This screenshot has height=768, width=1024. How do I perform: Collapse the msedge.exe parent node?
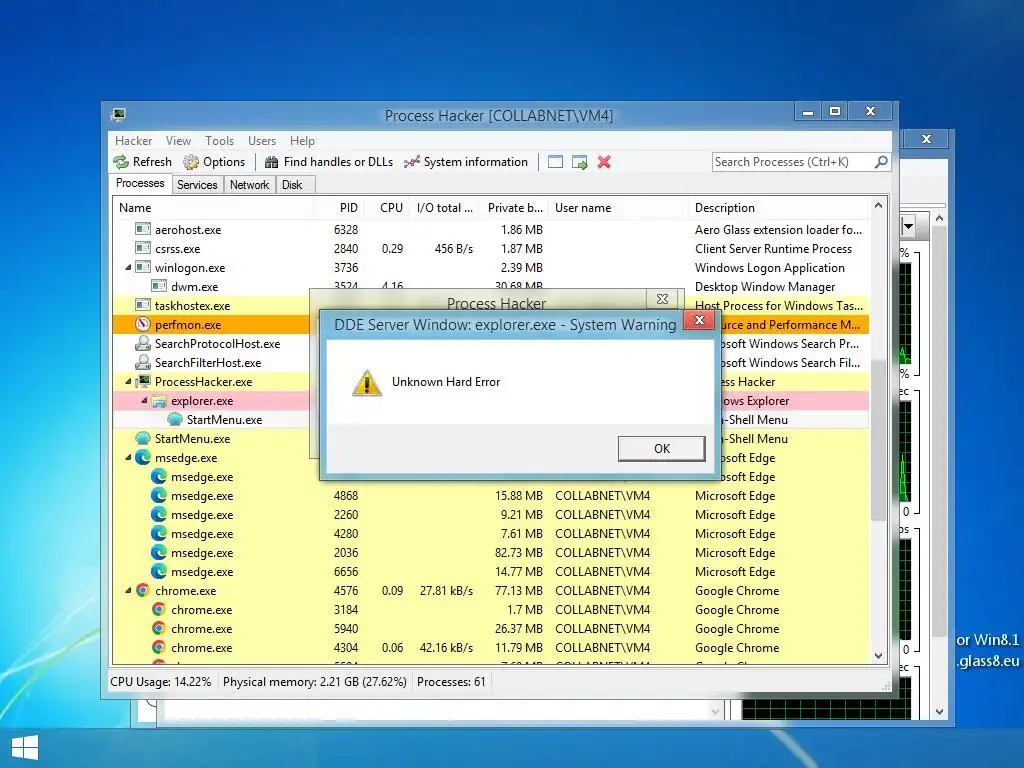click(128, 458)
